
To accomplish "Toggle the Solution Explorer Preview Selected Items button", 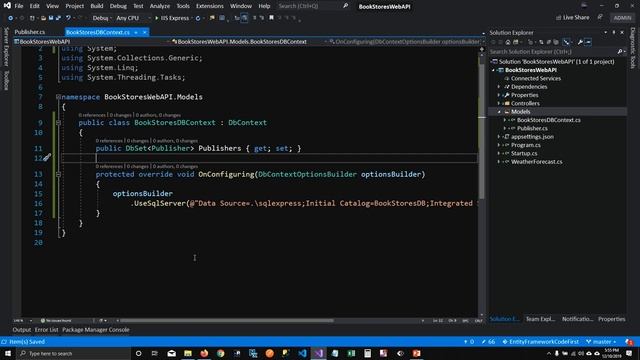I will click(x=588, y=42).
